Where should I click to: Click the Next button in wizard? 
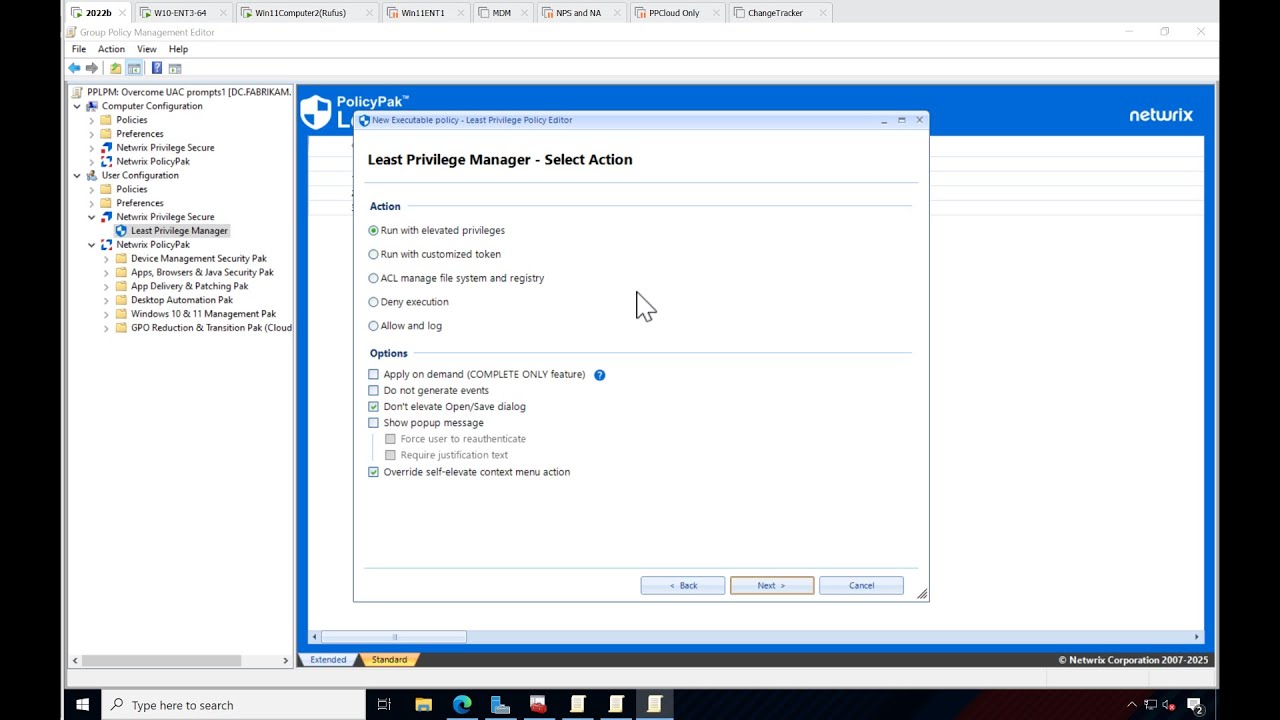[771, 586]
